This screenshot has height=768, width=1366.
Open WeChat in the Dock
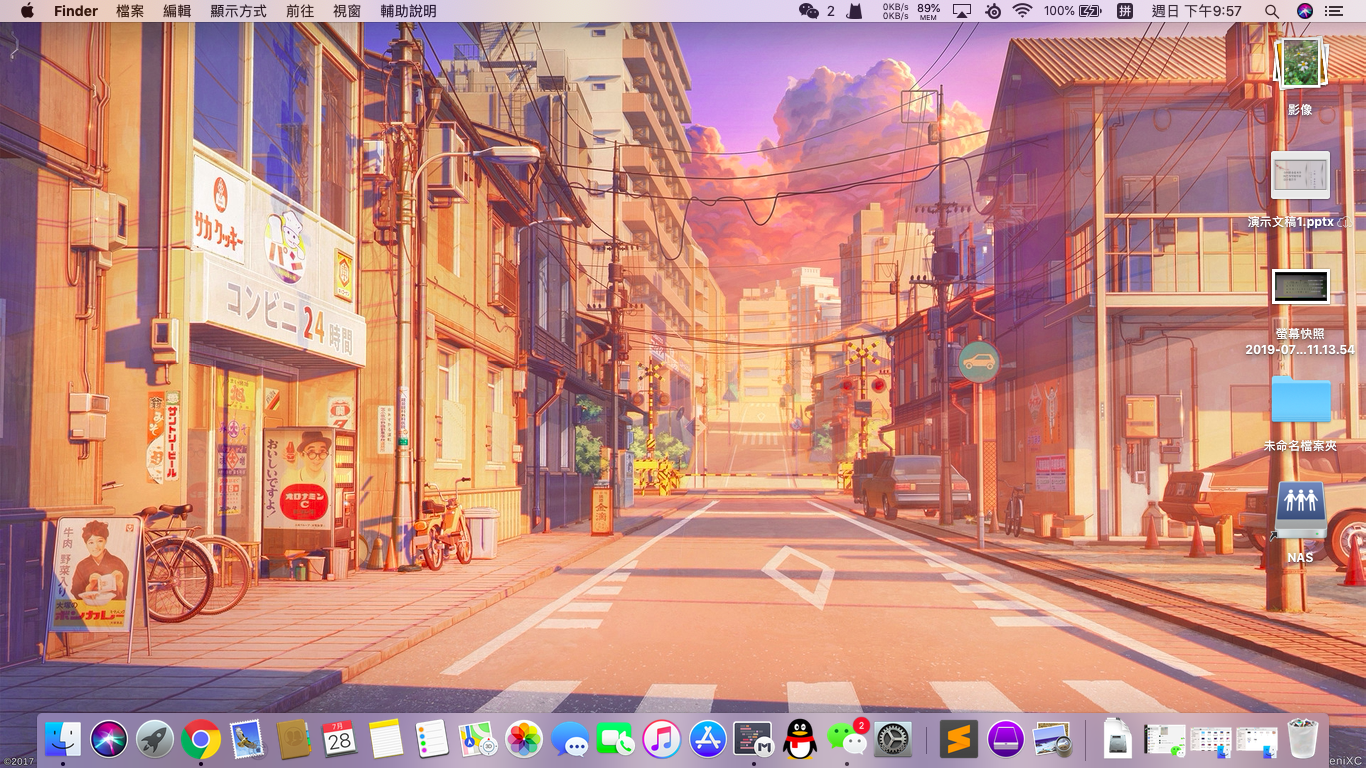tap(846, 740)
